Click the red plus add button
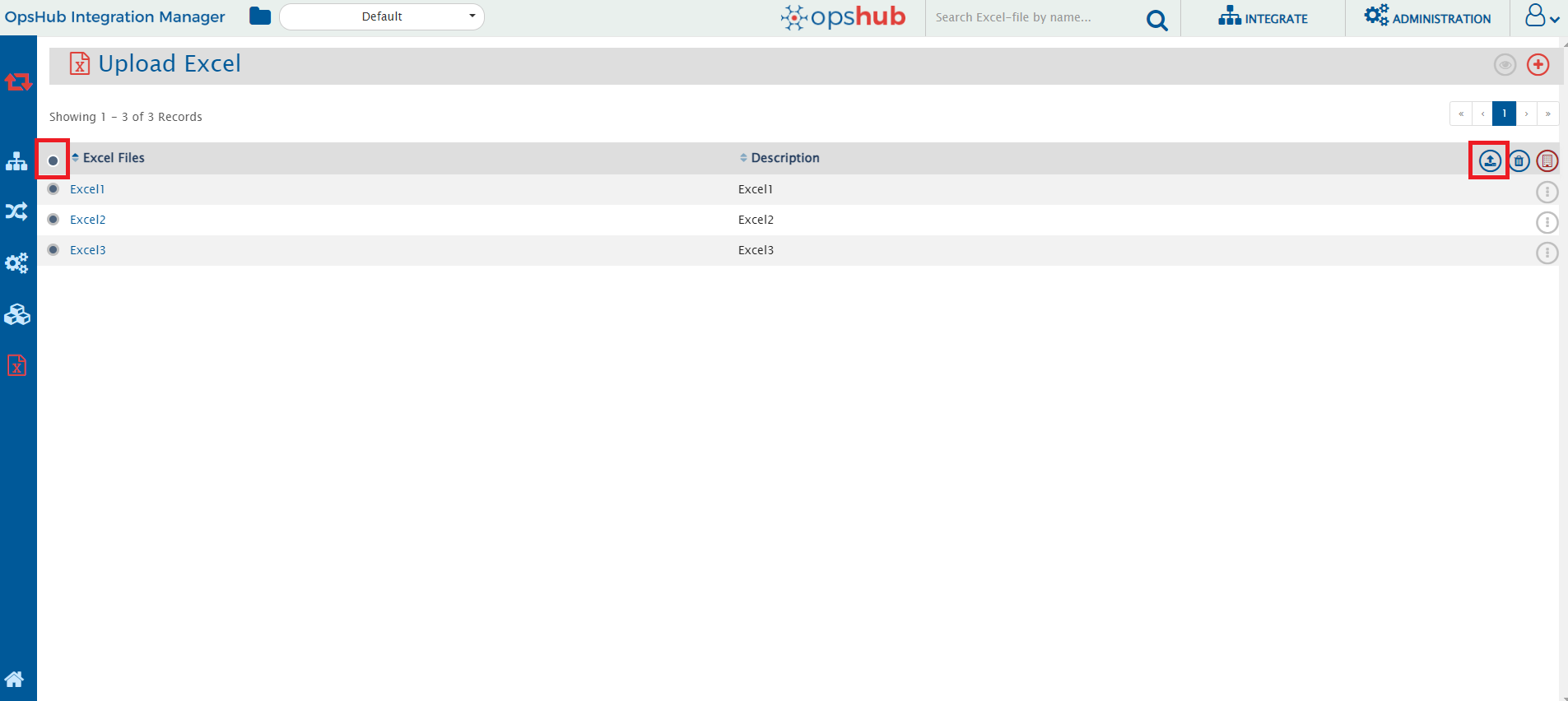Image resolution: width=1568 pixels, height=701 pixels. point(1538,65)
